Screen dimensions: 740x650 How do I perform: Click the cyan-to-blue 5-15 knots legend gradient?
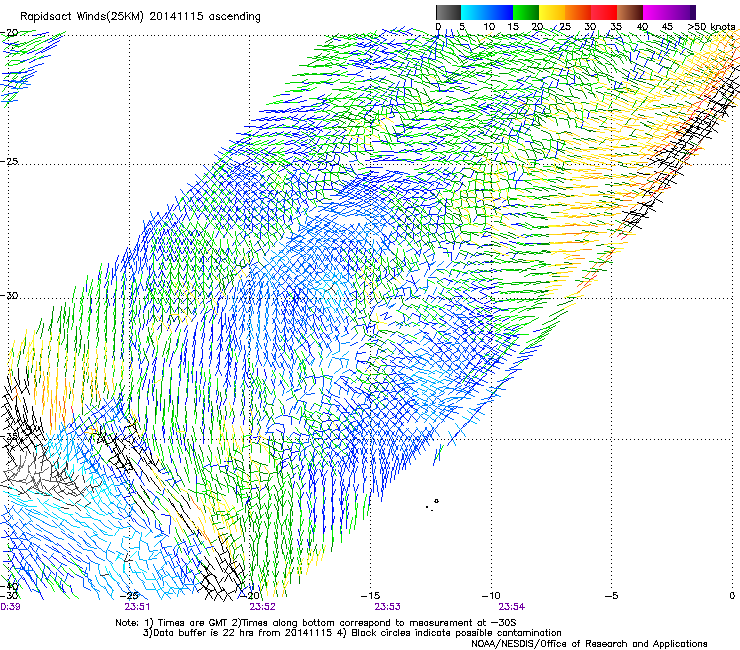[487, 12]
